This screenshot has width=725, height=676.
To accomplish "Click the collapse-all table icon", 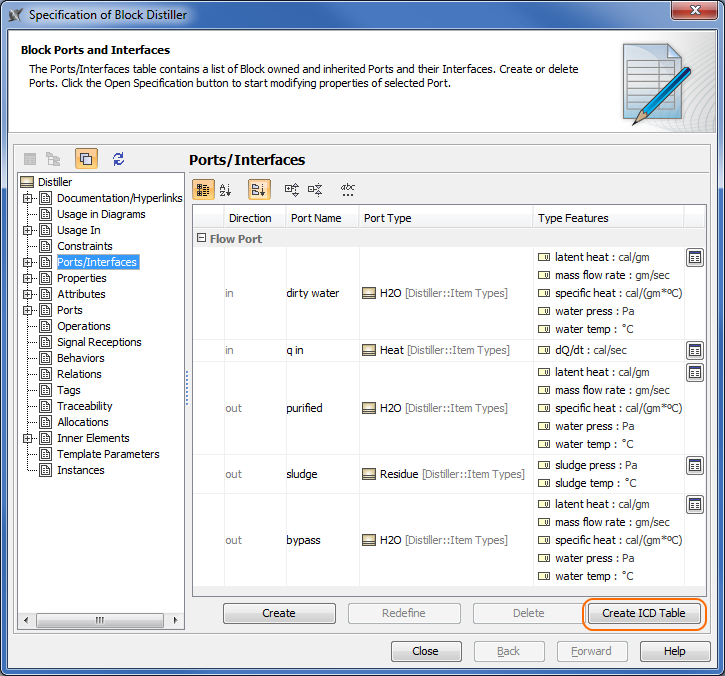I will (315, 190).
